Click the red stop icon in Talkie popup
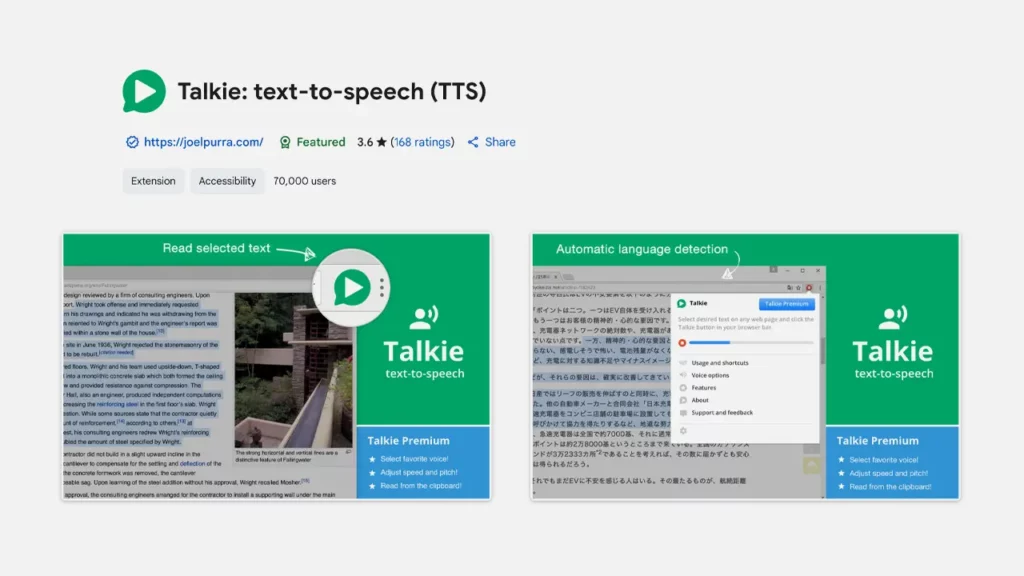The width and height of the screenshot is (1024, 576). click(682, 343)
